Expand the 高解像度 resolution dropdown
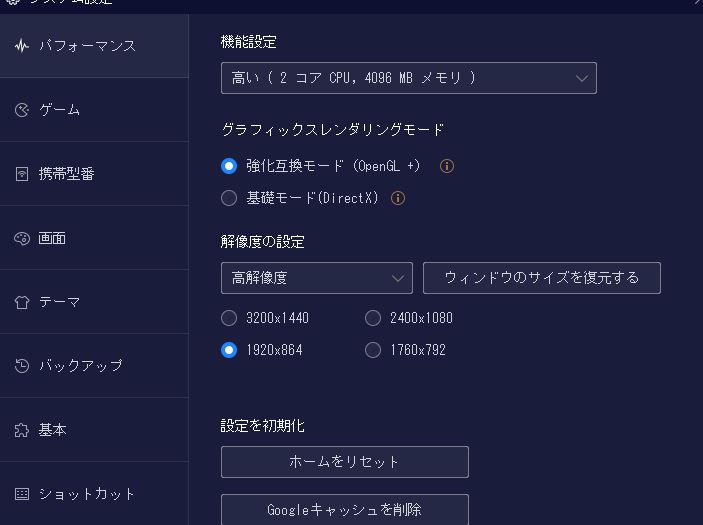703x525 pixels. (x=317, y=278)
